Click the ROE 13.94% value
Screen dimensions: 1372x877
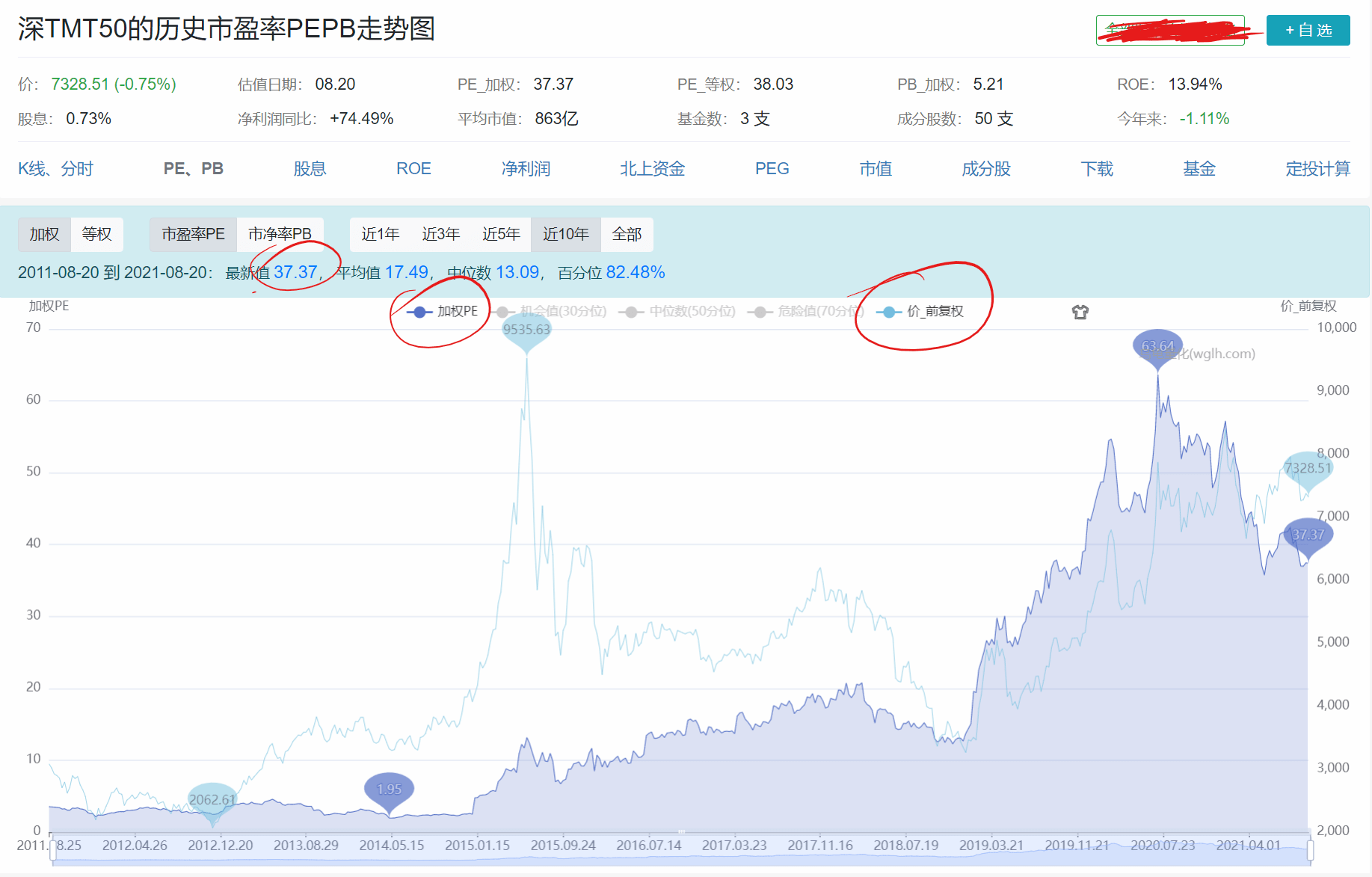(1195, 84)
